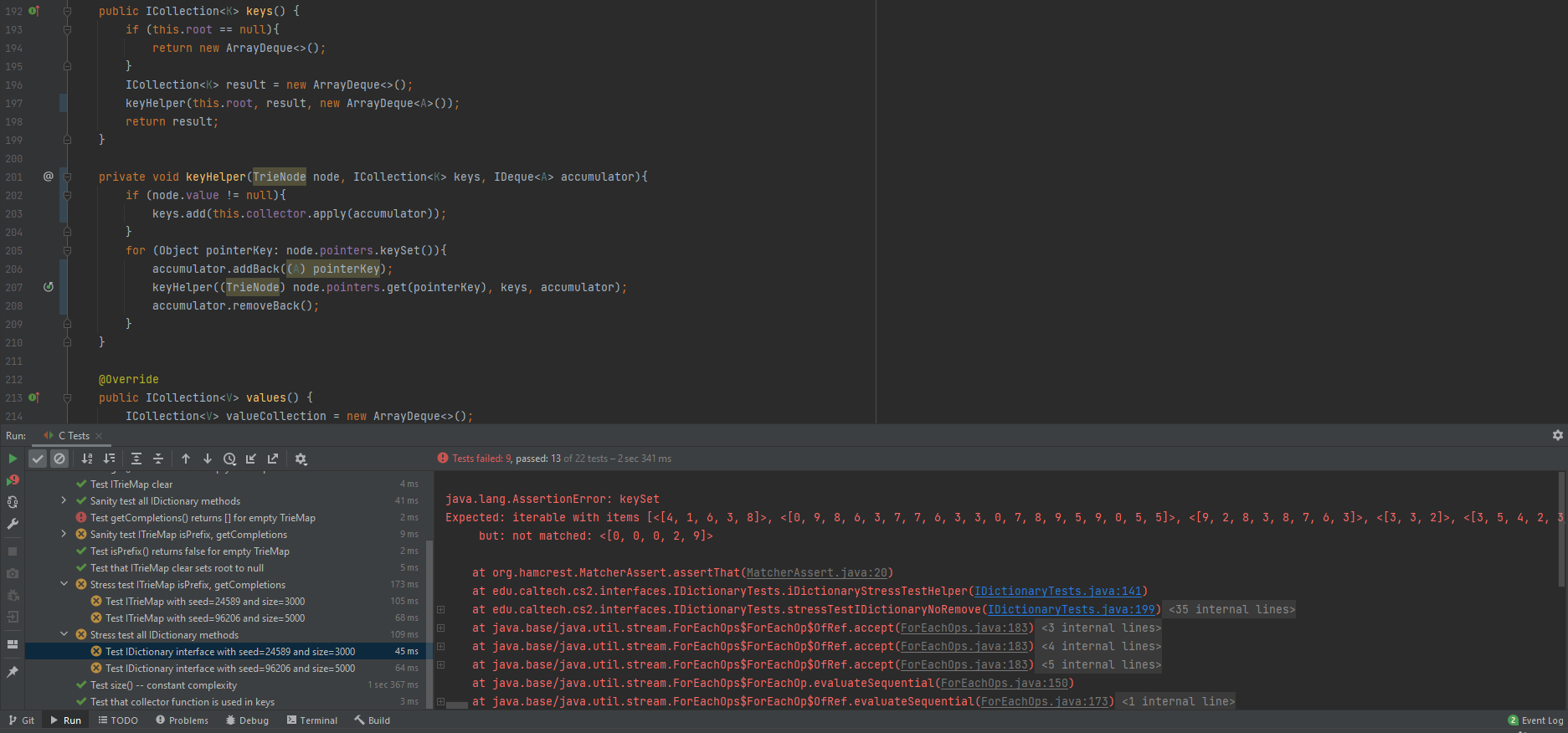Rerun tests with the green play button
The height and width of the screenshot is (733, 1568).
click(13, 459)
